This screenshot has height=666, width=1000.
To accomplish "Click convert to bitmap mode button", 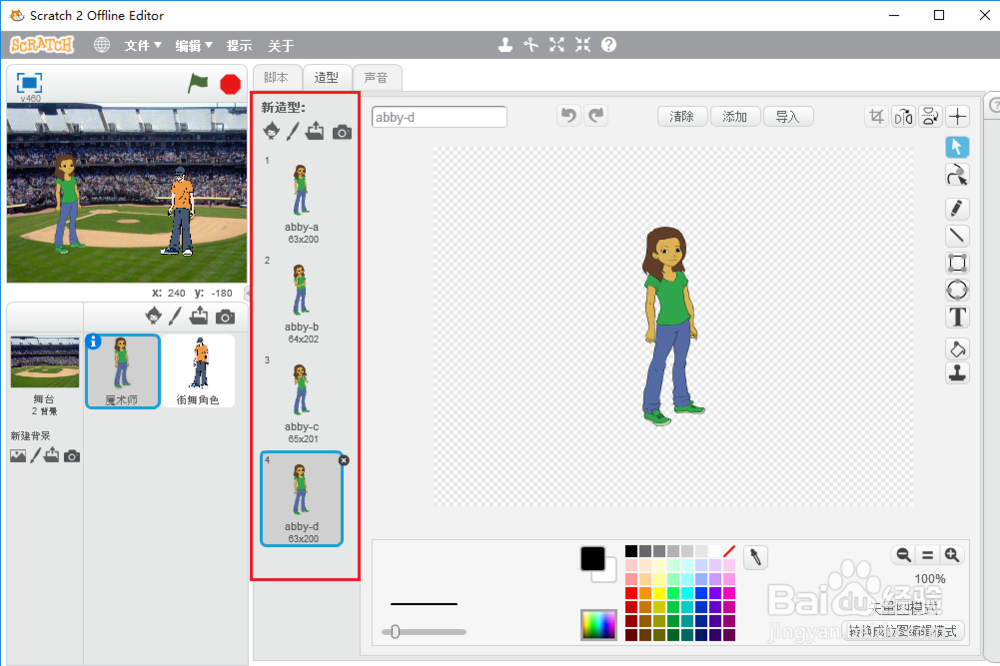I will [x=902, y=631].
